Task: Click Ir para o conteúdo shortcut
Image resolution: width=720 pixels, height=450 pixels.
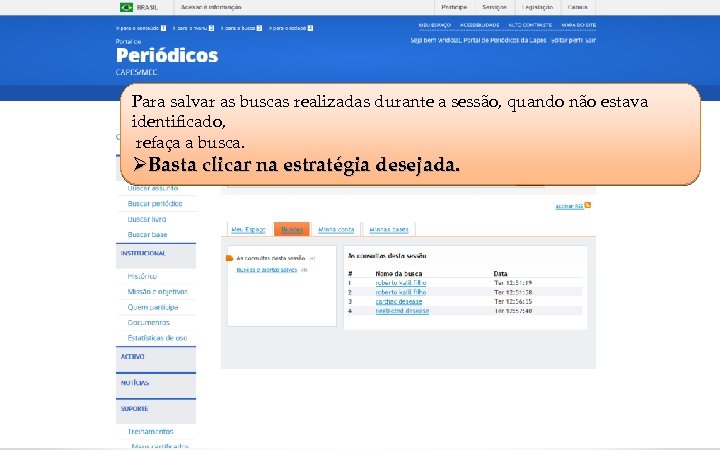Action: [141, 28]
